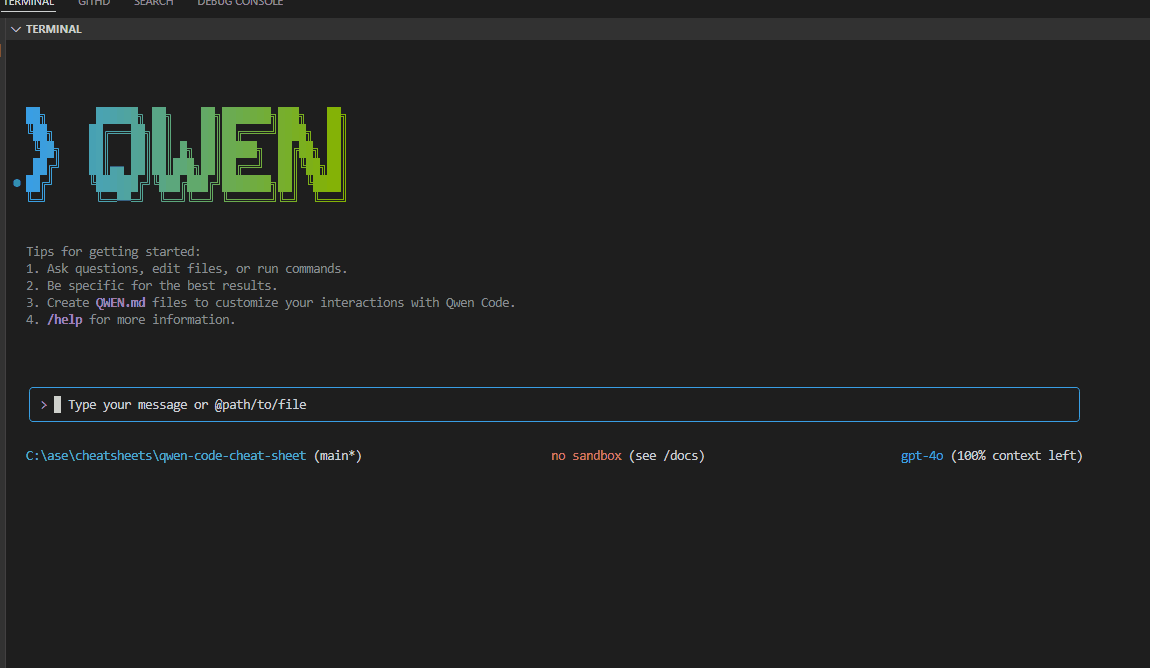Open the SEARCH panel tab

[153, 4]
